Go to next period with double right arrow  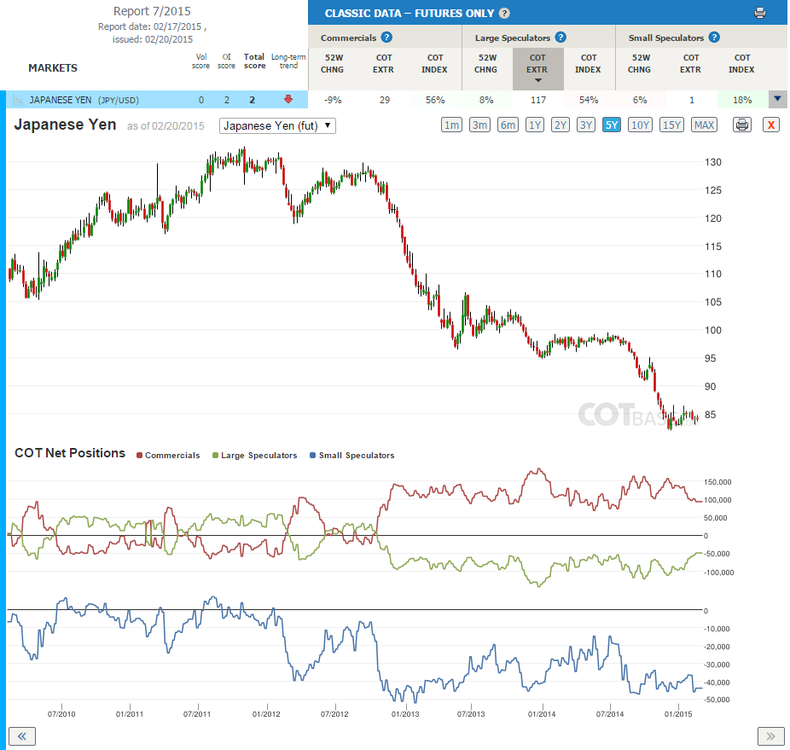point(770,736)
